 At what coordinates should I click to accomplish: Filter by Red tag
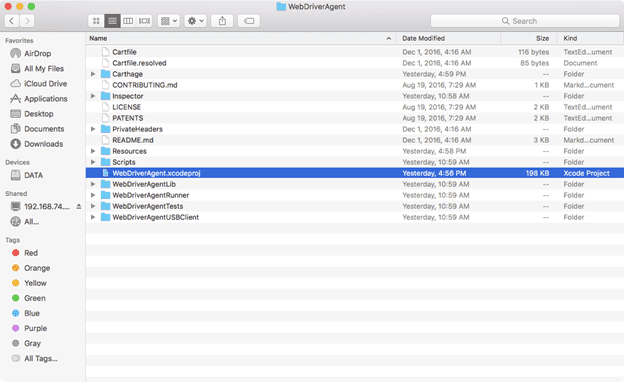coord(31,253)
